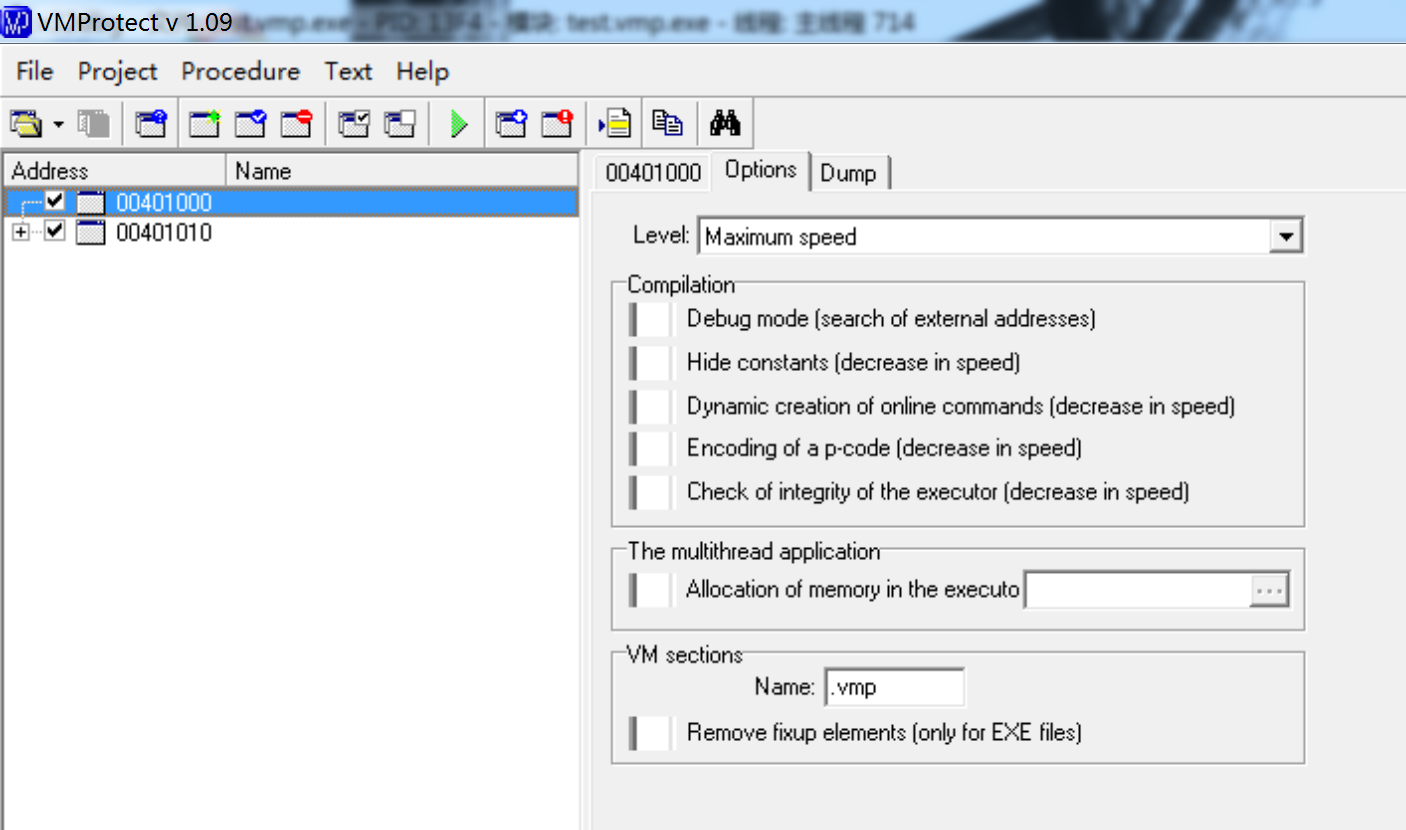Enable the Hide constants option
1406x830 pixels.
651,363
